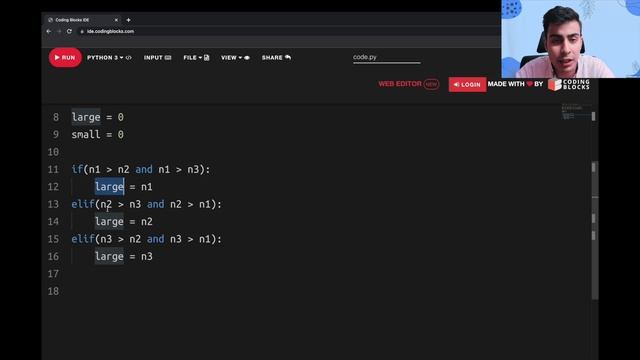
Task: Click 'large = n3' on line 16
Action: tap(124, 256)
